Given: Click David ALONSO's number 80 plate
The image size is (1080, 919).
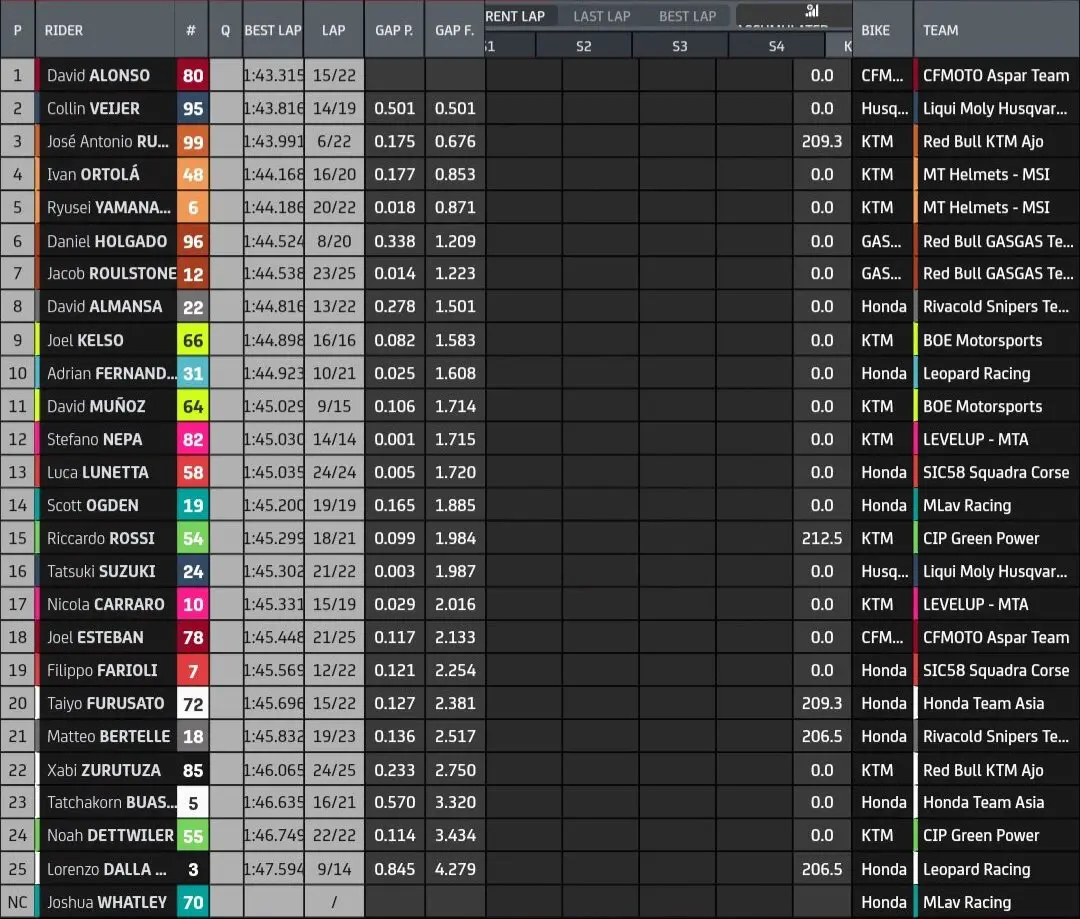Looking at the screenshot, I should (192, 75).
